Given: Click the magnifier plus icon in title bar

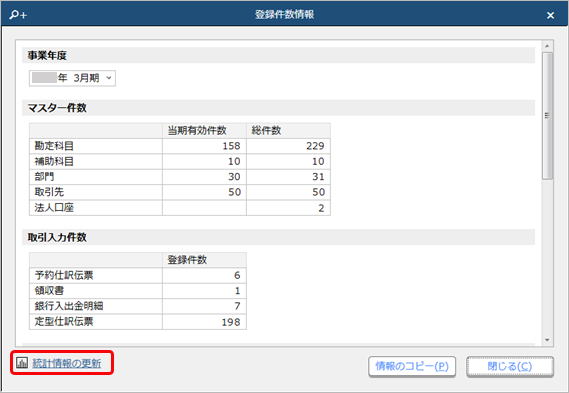Looking at the screenshot, I should pyautogui.click(x=18, y=15).
